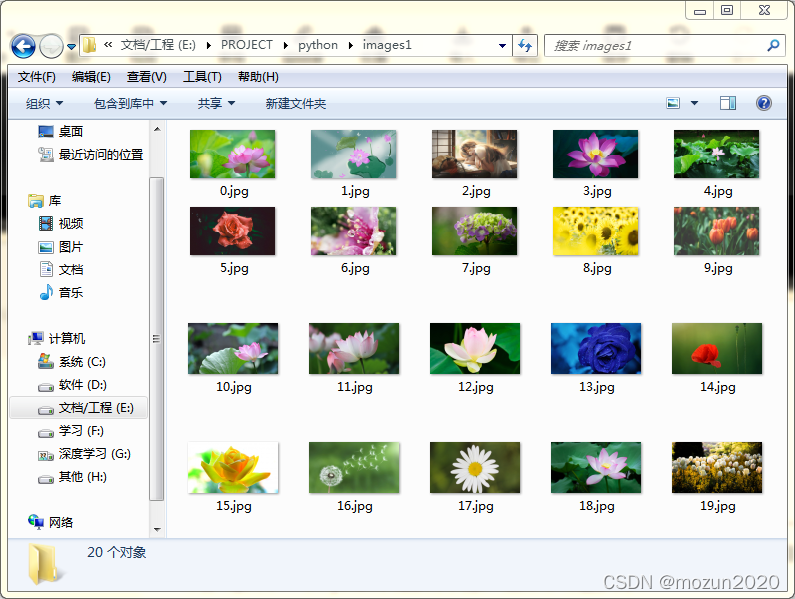Open the 视频 library
Screen dimensions: 795x599
pyautogui.click(x=61, y=224)
